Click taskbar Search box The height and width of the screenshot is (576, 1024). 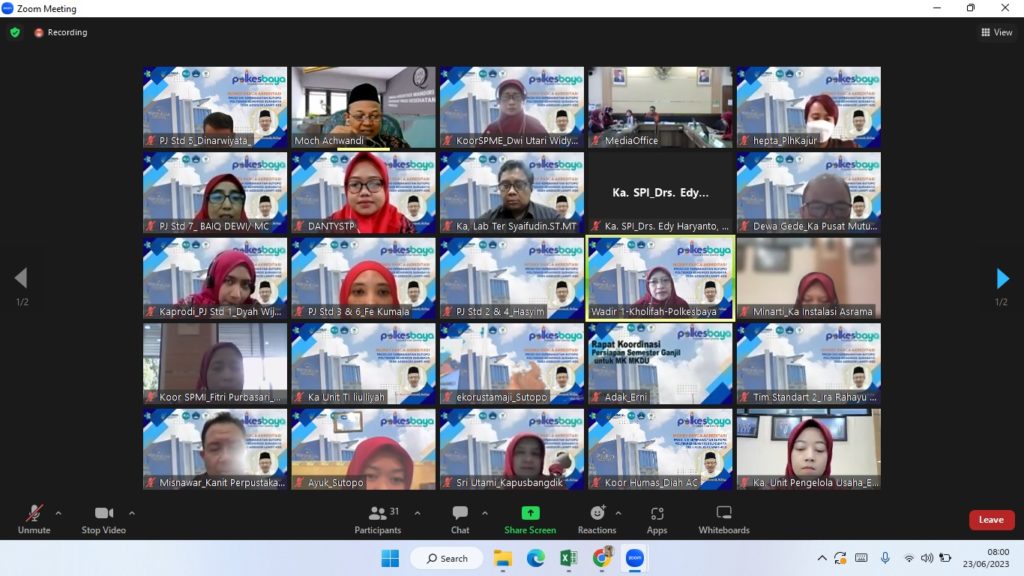[x=447, y=558]
